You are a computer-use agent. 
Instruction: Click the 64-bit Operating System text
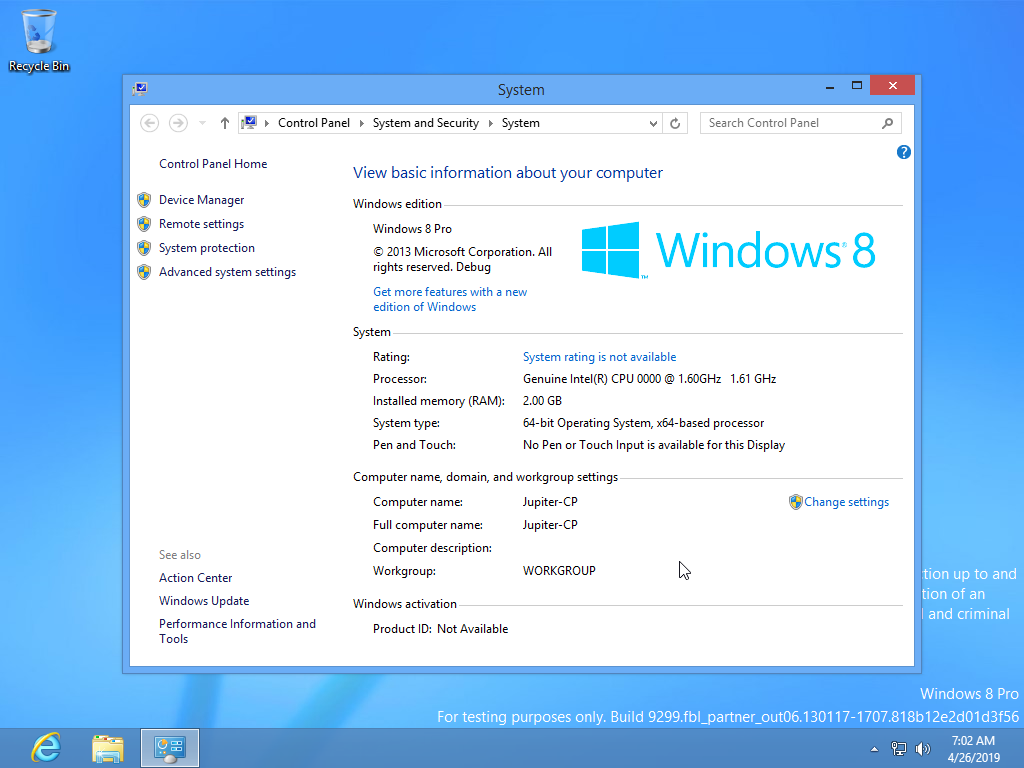click(x=643, y=423)
